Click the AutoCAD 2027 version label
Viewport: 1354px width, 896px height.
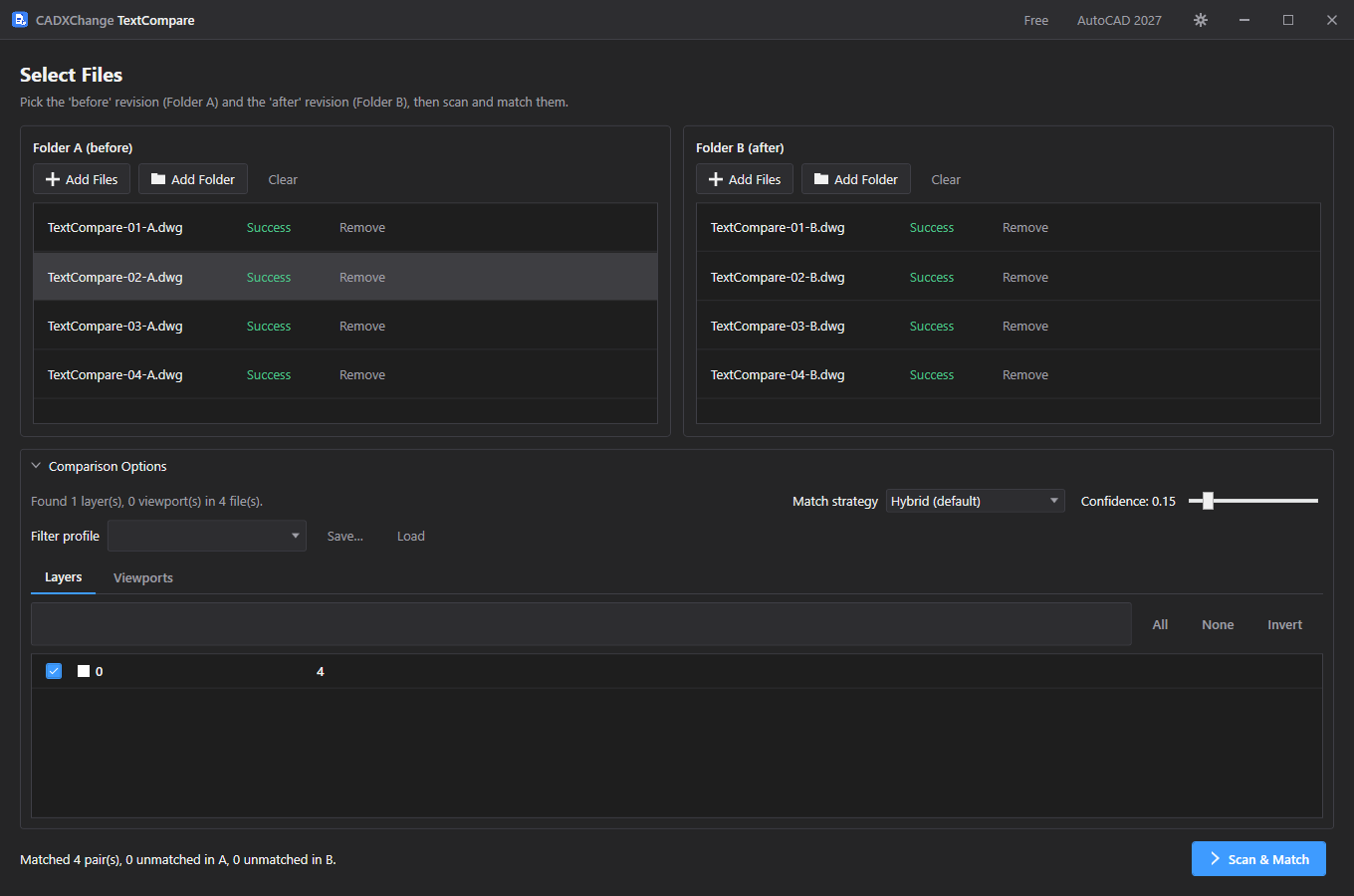point(1119,21)
